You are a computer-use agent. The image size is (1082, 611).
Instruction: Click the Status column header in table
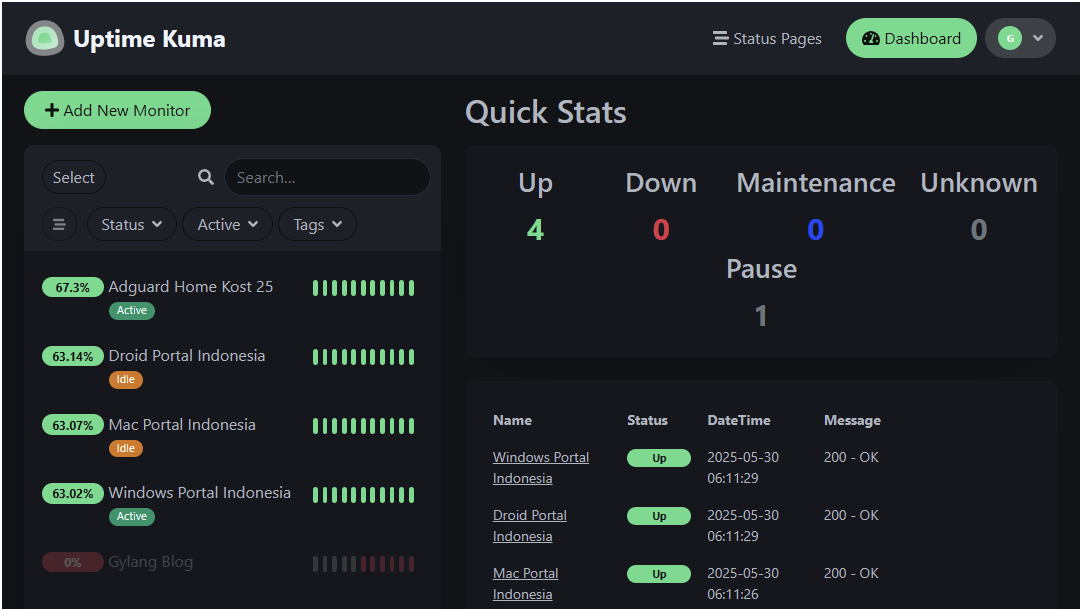click(647, 420)
